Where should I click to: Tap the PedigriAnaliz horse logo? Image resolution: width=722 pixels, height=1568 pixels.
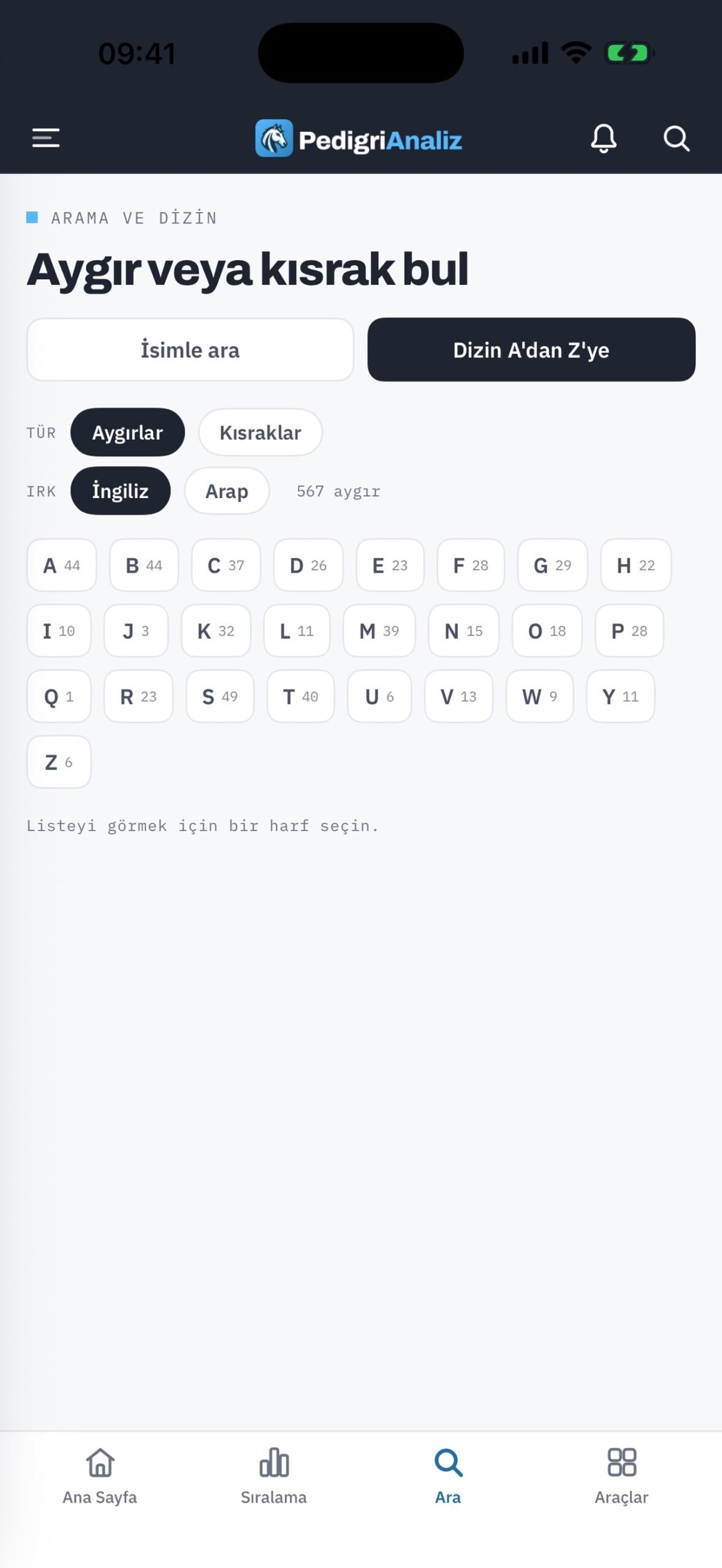pos(274,138)
